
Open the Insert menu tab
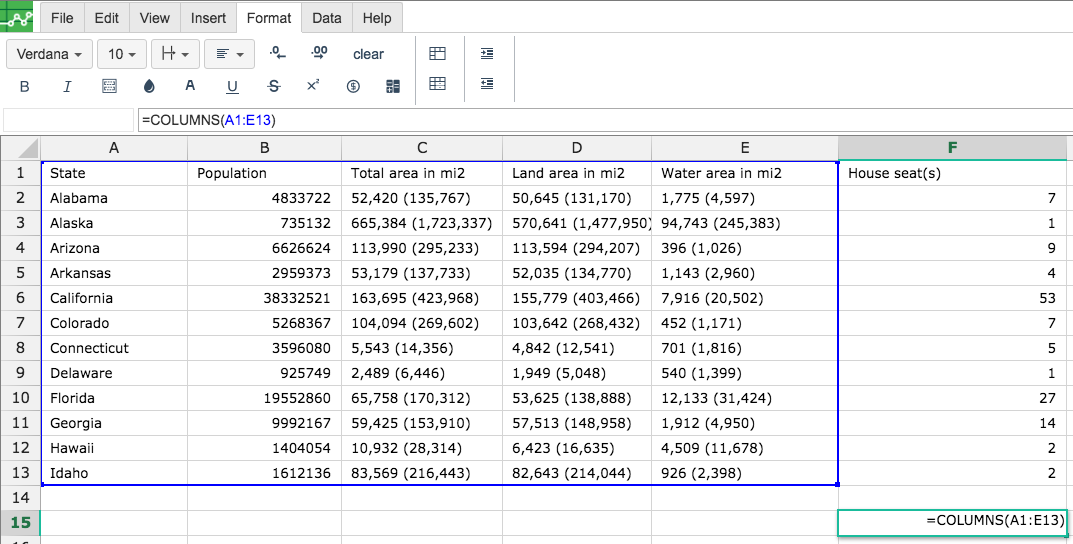point(208,18)
